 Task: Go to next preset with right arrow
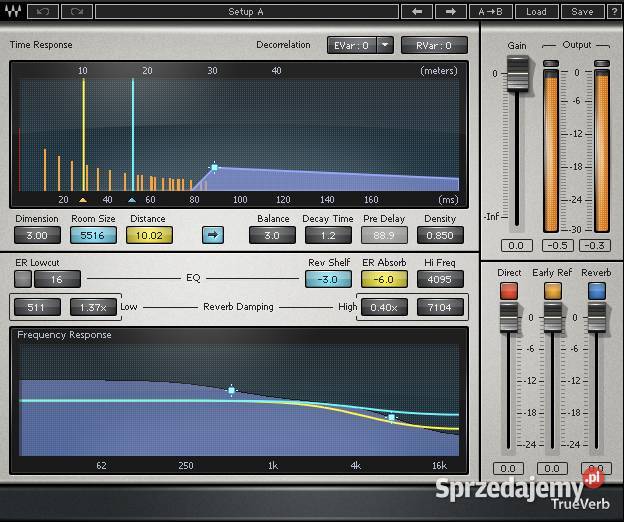point(451,12)
